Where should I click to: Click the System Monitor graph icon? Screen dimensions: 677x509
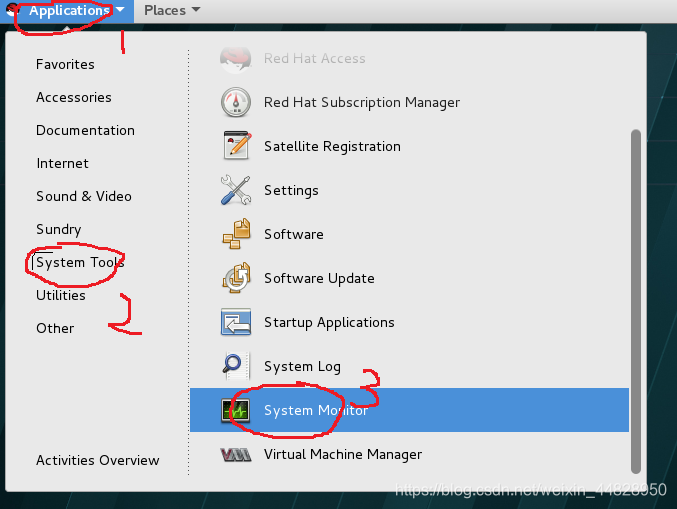(x=235, y=410)
